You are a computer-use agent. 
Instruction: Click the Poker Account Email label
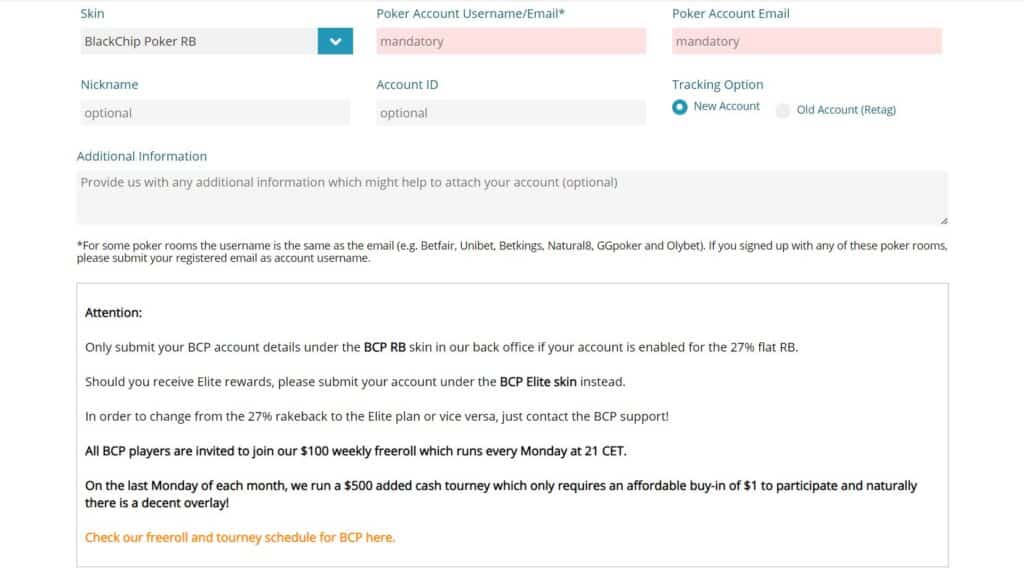tap(730, 14)
